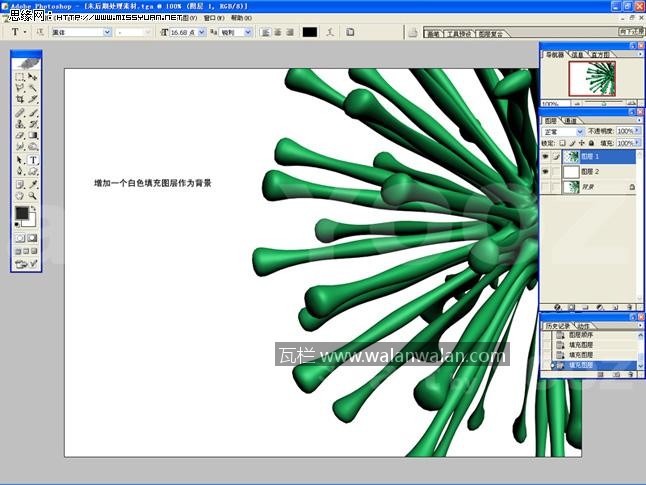
Task: Show the 背景 layer via its visibility box
Action: click(546, 187)
